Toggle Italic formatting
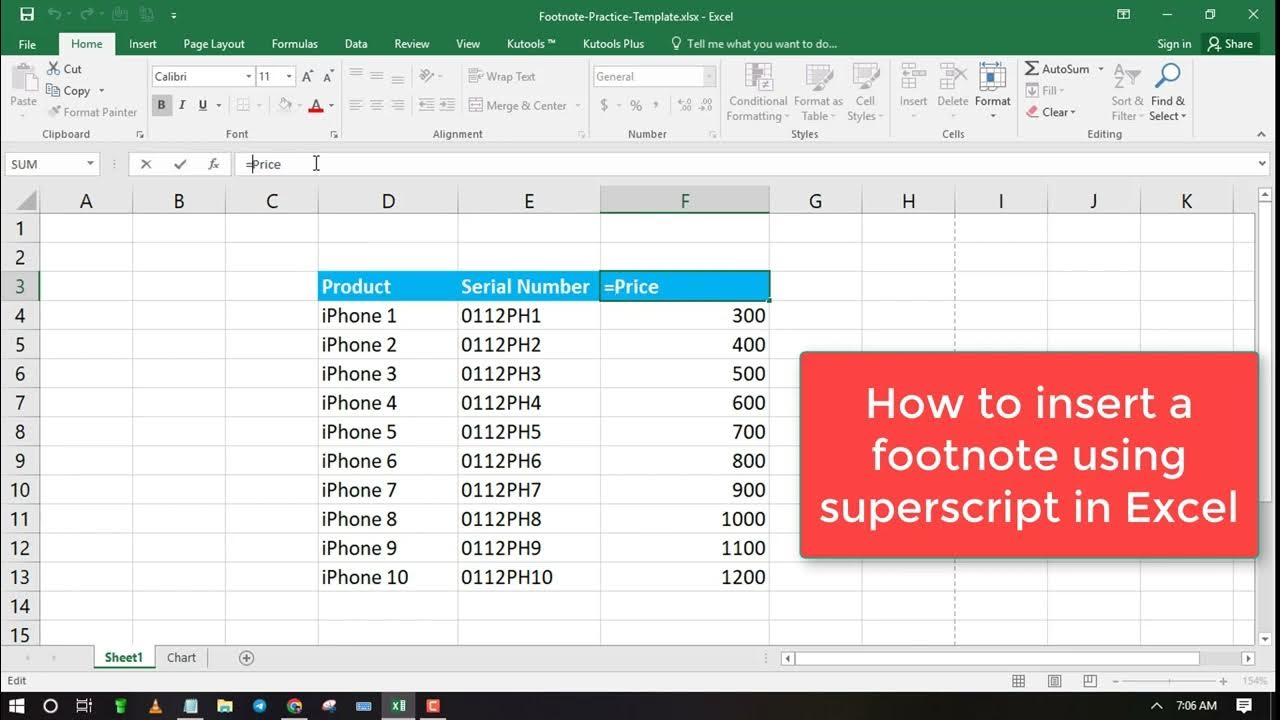This screenshot has height=720, width=1280. coord(183,105)
